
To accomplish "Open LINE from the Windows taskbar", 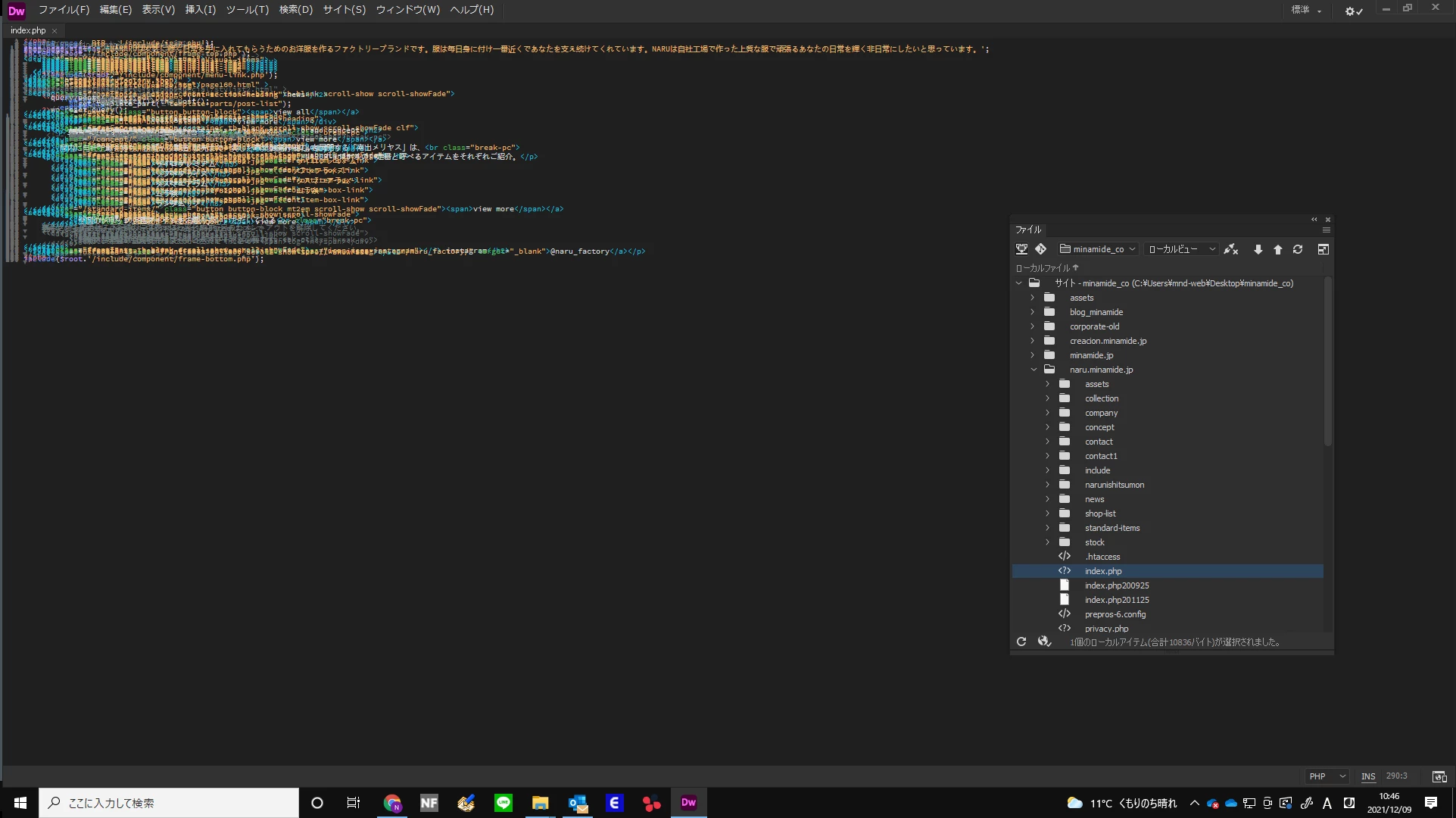I will pos(504,803).
